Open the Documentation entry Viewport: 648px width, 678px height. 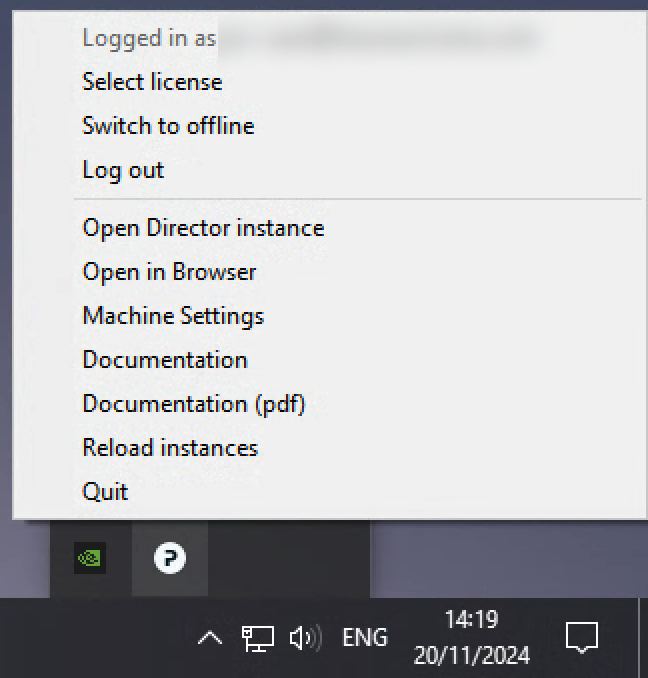pos(165,360)
